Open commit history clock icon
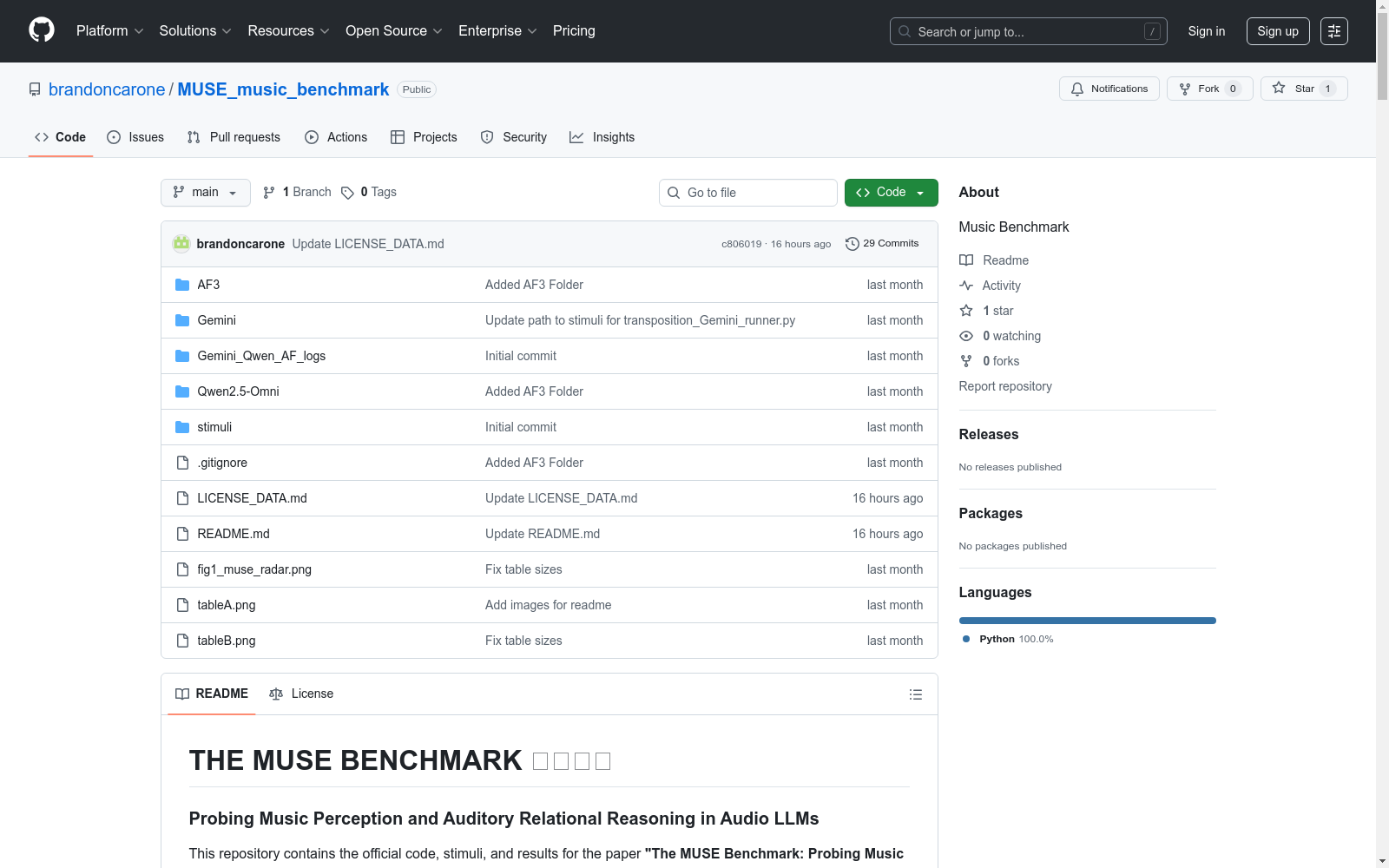The height and width of the screenshot is (868, 1389). tap(852, 244)
